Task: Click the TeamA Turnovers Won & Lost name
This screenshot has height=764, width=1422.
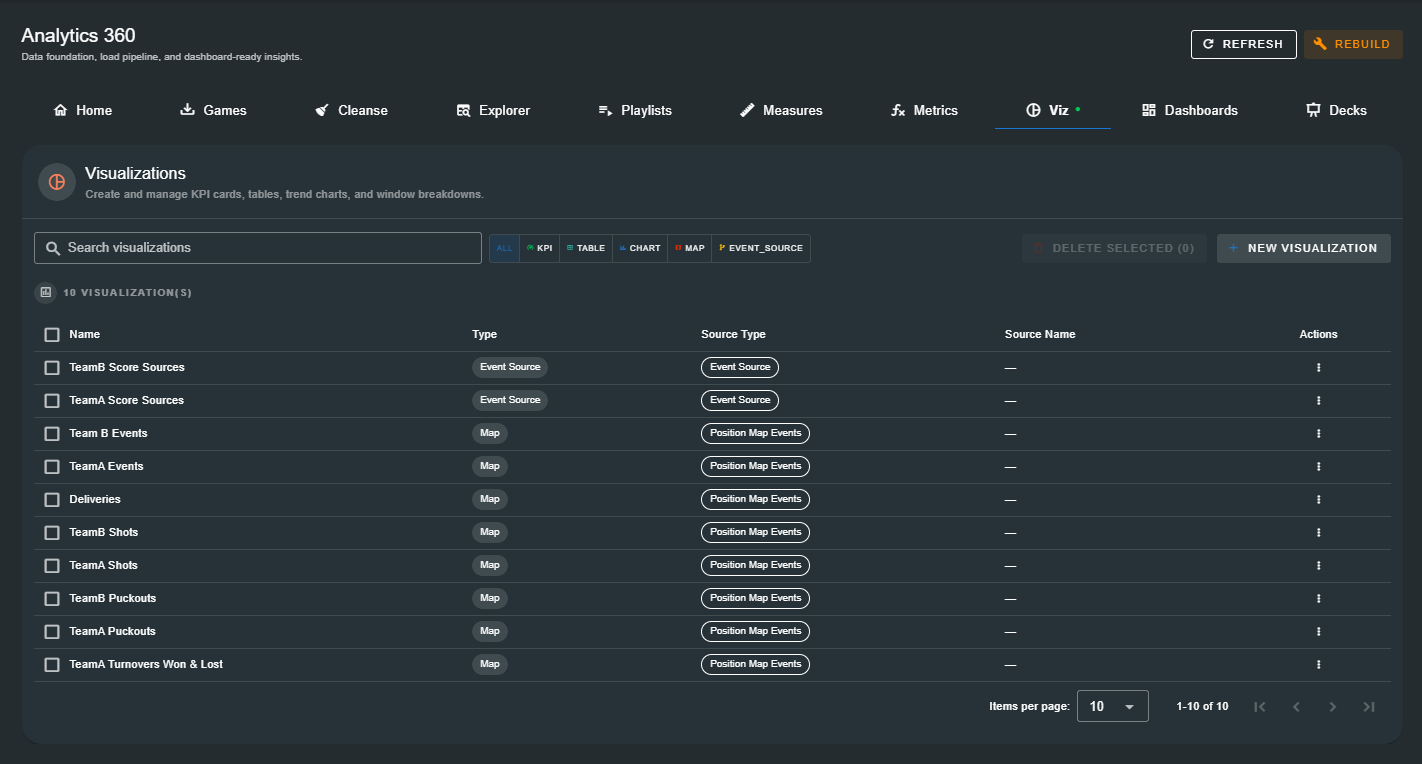Action: [x=146, y=665]
